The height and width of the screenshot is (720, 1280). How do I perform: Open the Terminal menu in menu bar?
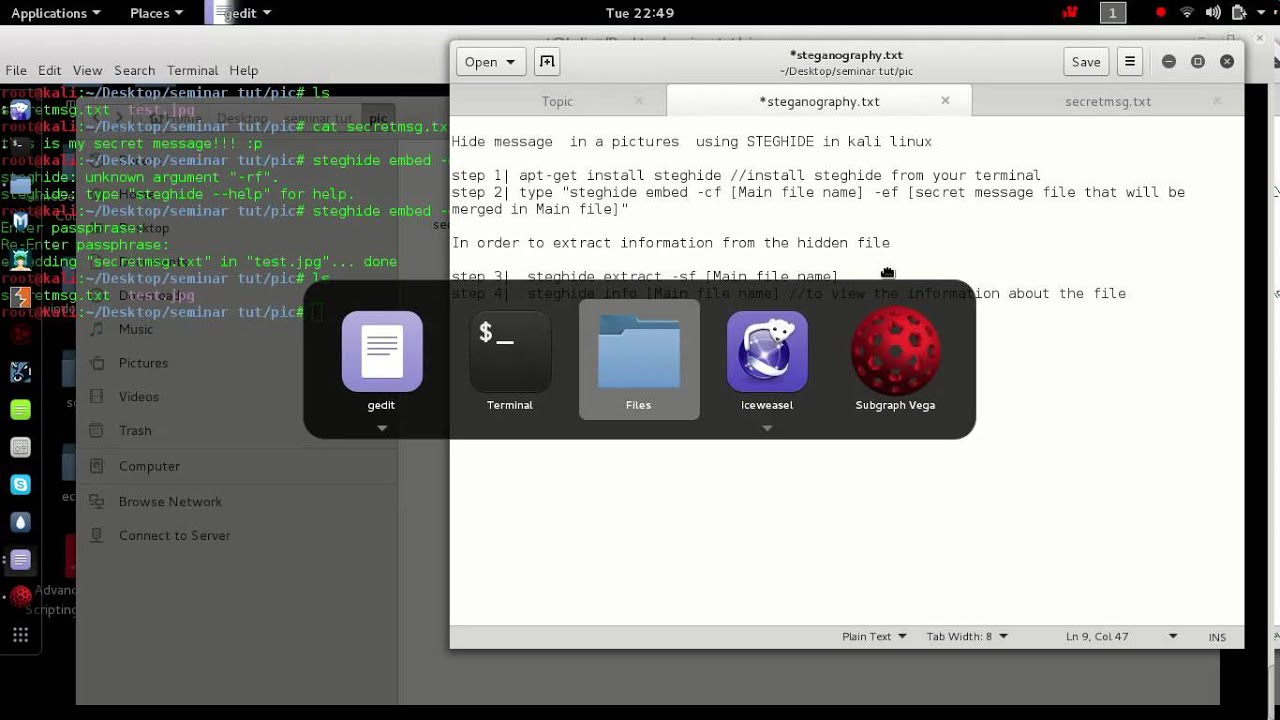pyautogui.click(x=192, y=70)
